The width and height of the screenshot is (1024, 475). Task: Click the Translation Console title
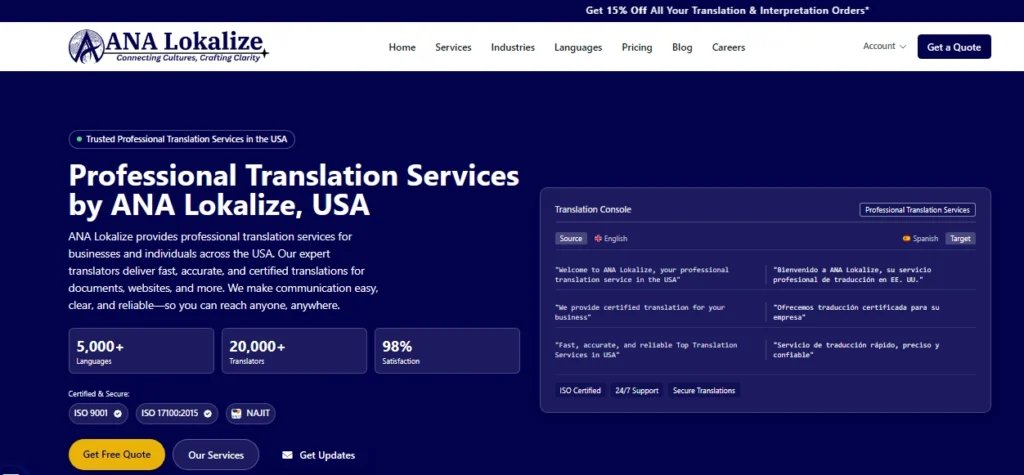tap(593, 210)
